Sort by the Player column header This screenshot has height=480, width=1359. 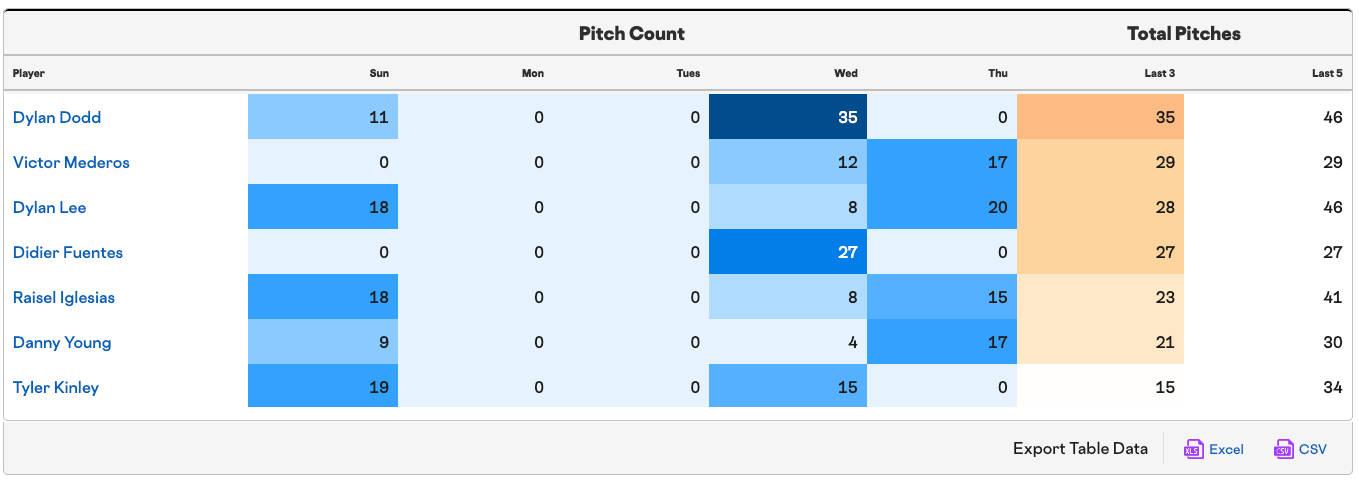coord(29,73)
